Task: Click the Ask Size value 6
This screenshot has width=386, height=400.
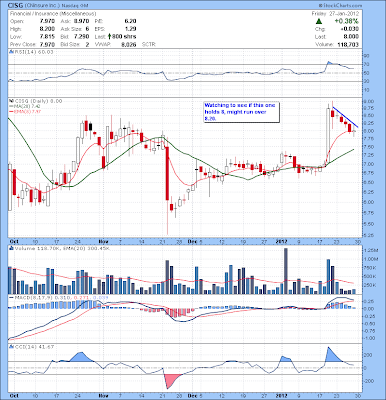Action: coord(87,29)
